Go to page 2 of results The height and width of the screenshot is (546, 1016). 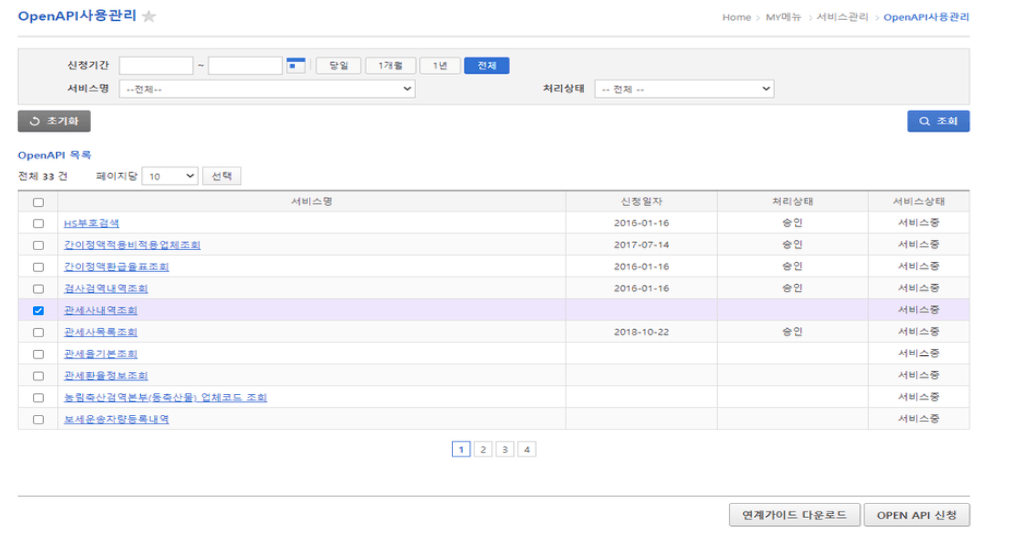tap(483, 450)
